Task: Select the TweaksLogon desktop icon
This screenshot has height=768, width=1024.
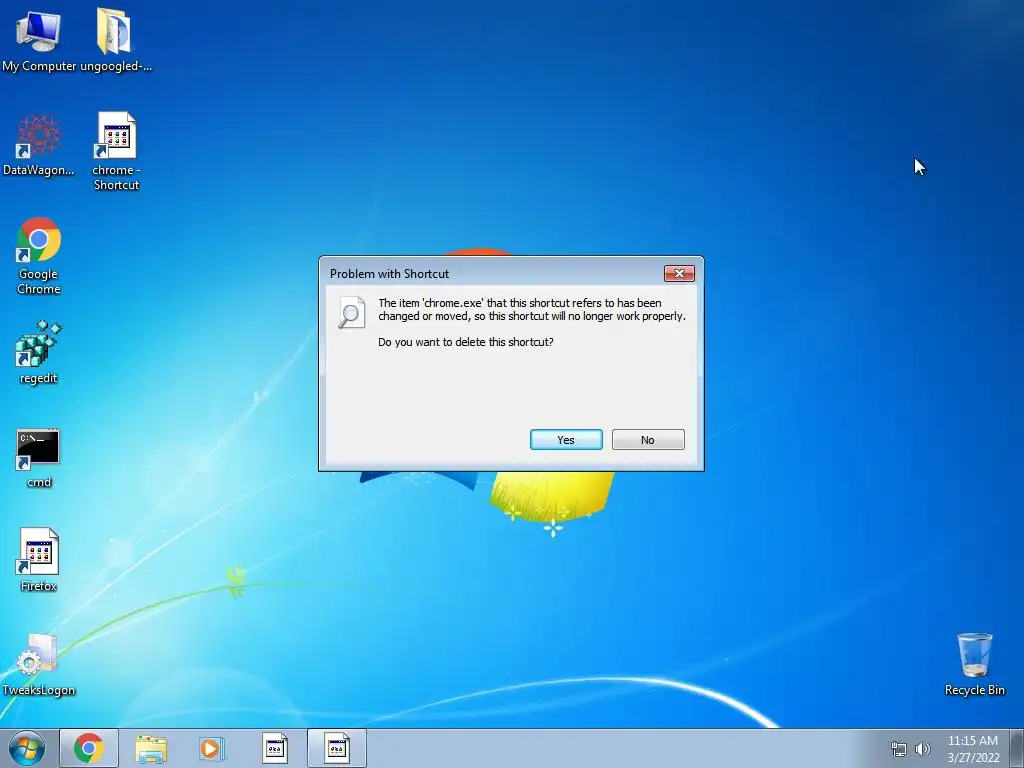Action: click(39, 665)
